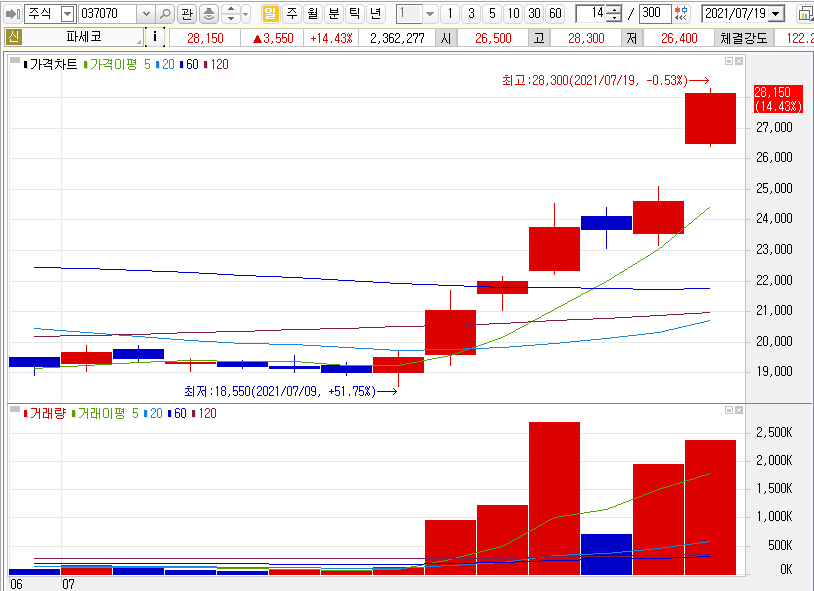
Task: Click the stock code field 037070
Action: point(108,14)
